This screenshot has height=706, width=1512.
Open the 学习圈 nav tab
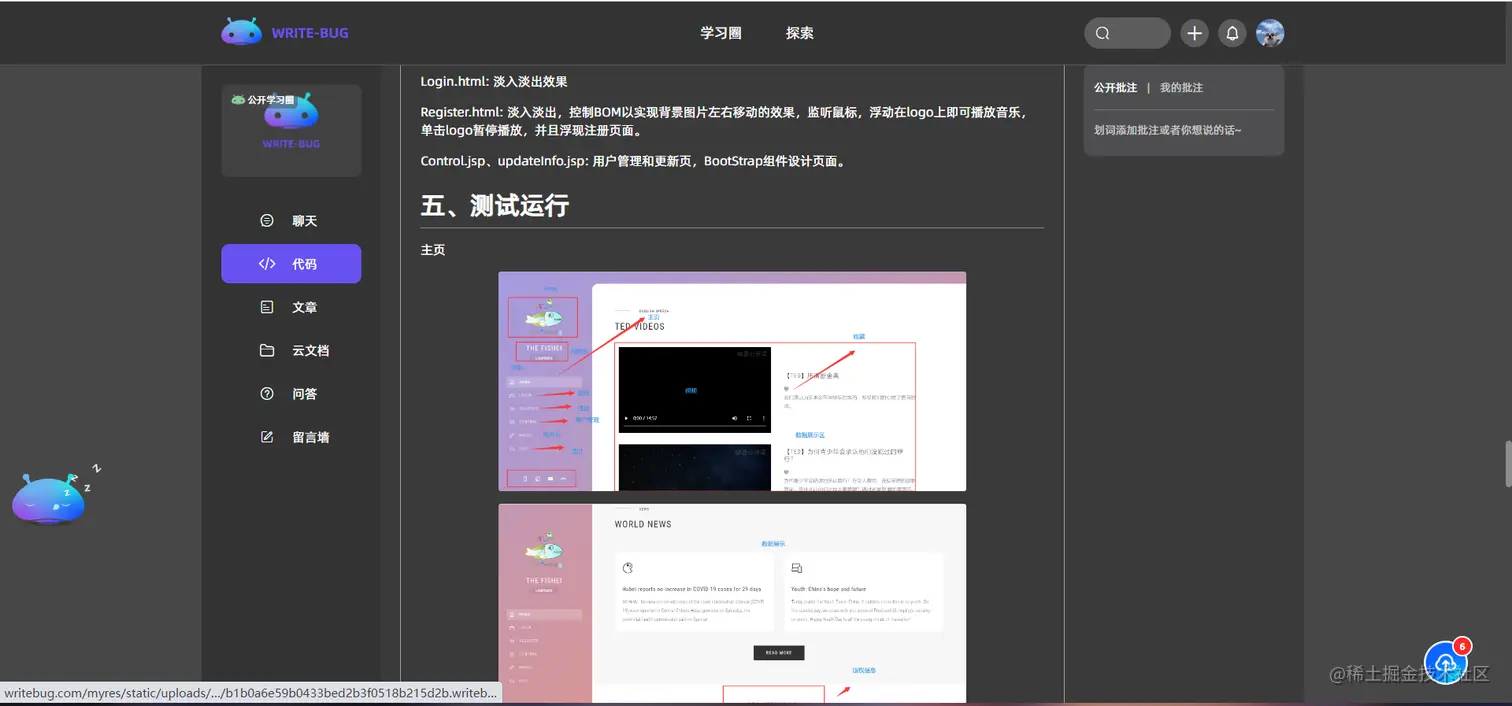pos(721,33)
